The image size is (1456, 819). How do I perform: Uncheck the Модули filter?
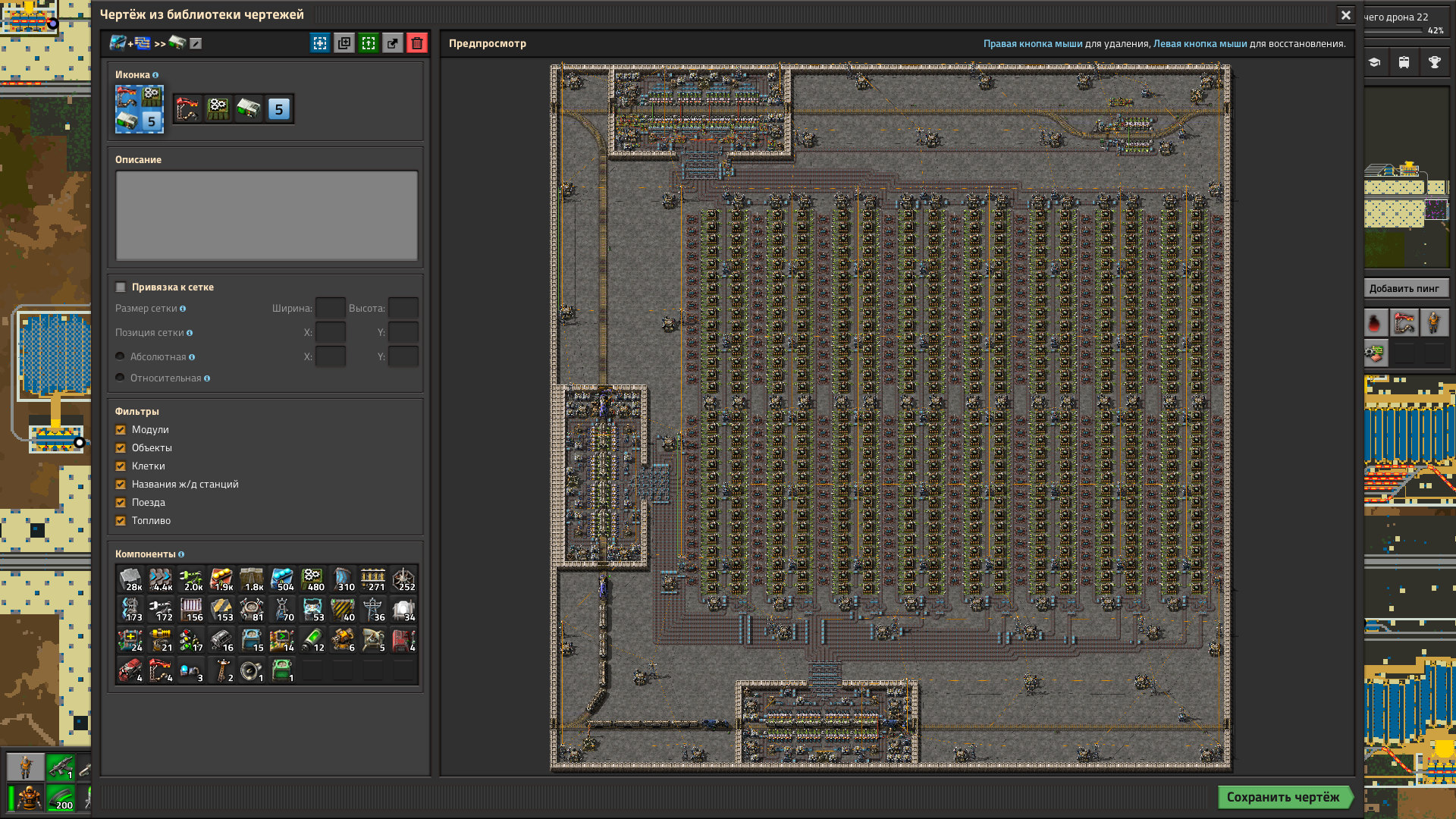pos(121,430)
